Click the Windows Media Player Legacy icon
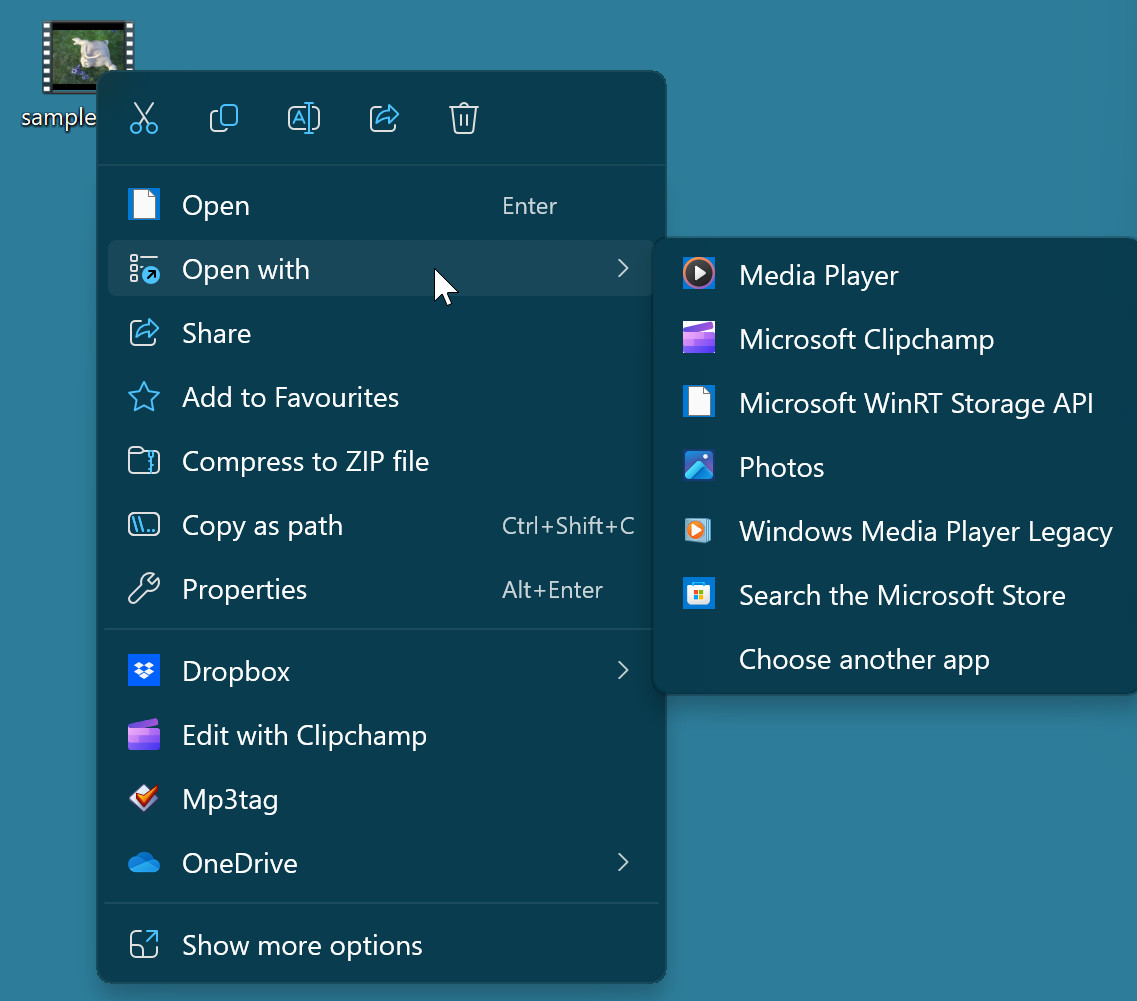 (698, 530)
